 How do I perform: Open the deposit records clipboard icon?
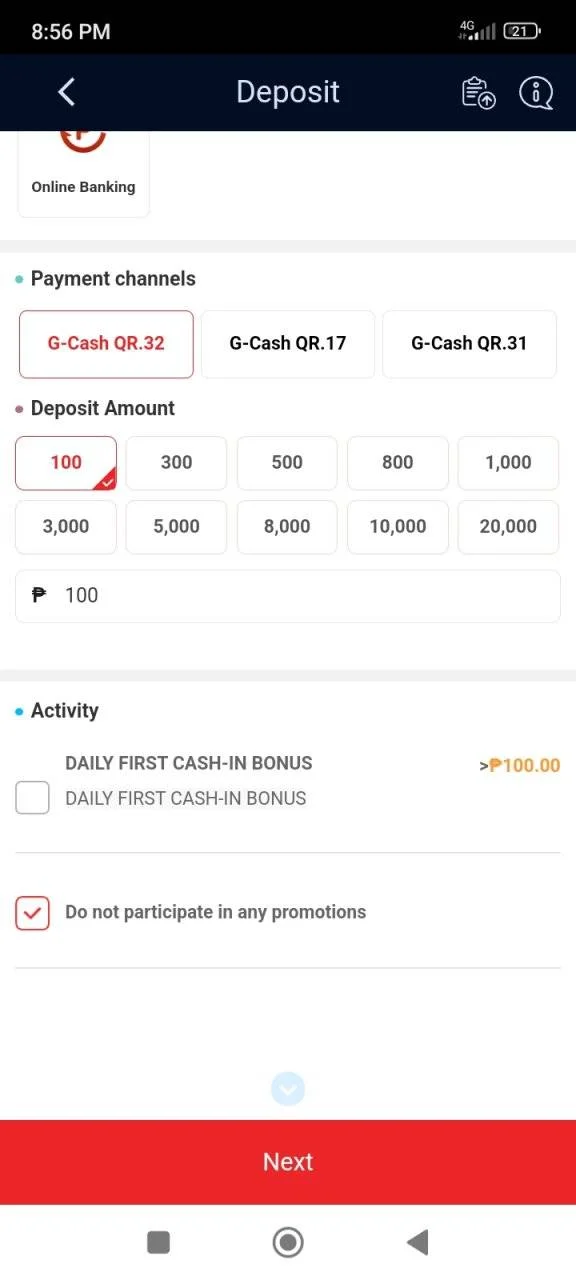(x=479, y=93)
